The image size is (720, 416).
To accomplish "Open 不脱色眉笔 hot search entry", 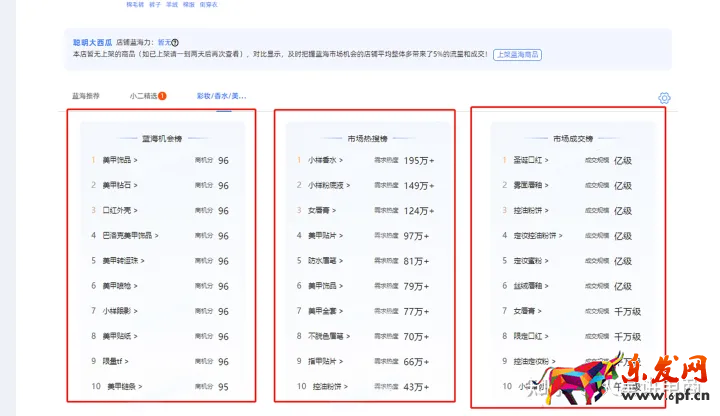I will [326, 336].
